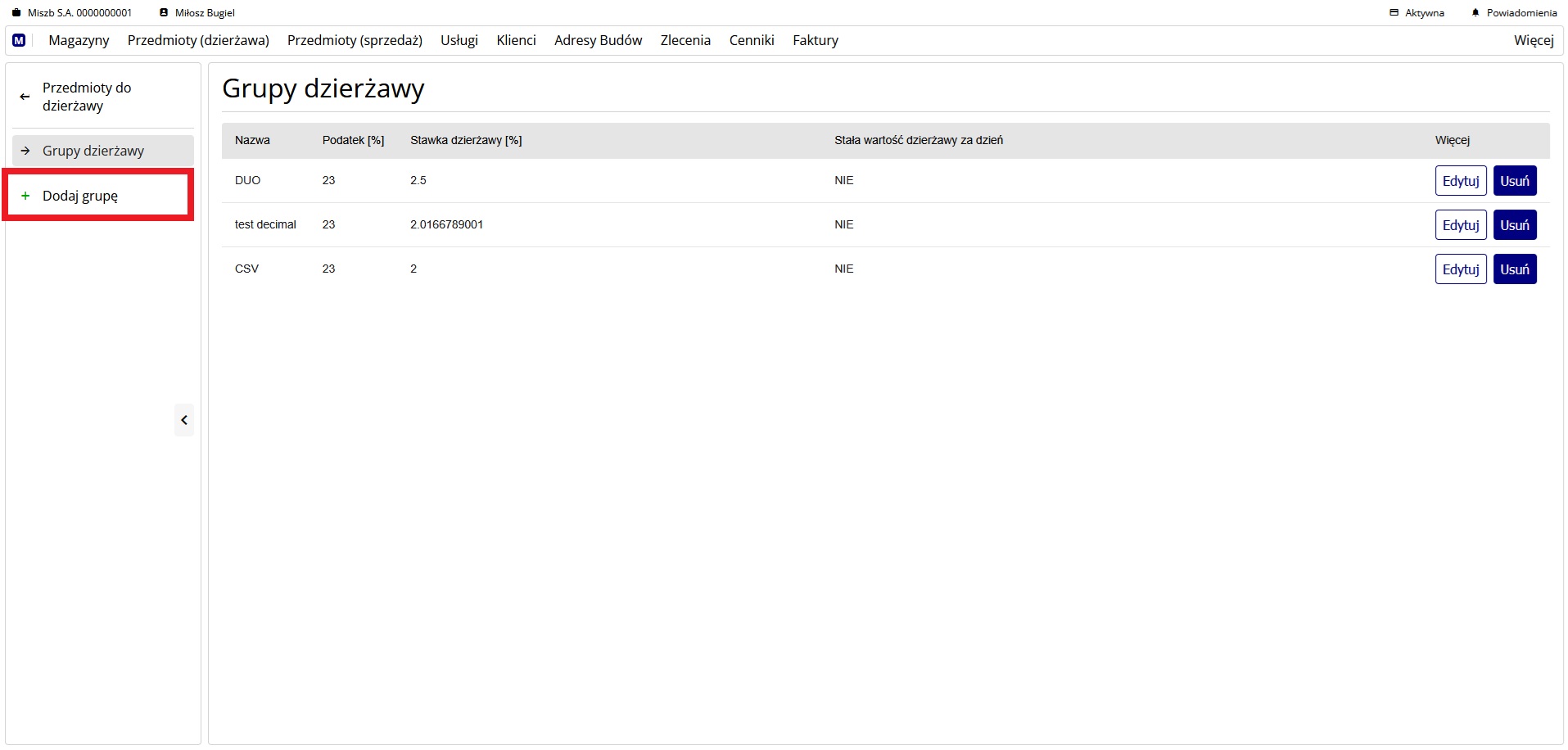Open the Więcej menu in the navbar
Image resolution: width=1568 pixels, height=750 pixels.
pos(1533,40)
